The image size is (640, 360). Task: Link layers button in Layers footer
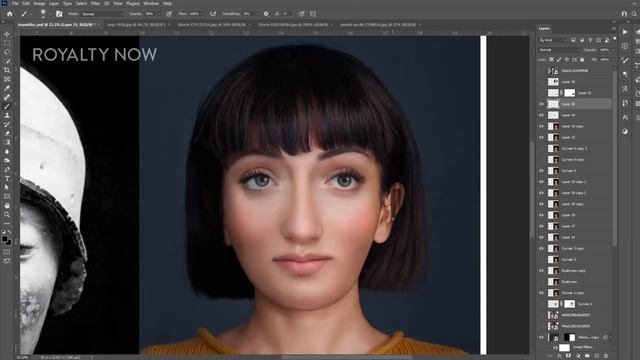click(x=550, y=356)
